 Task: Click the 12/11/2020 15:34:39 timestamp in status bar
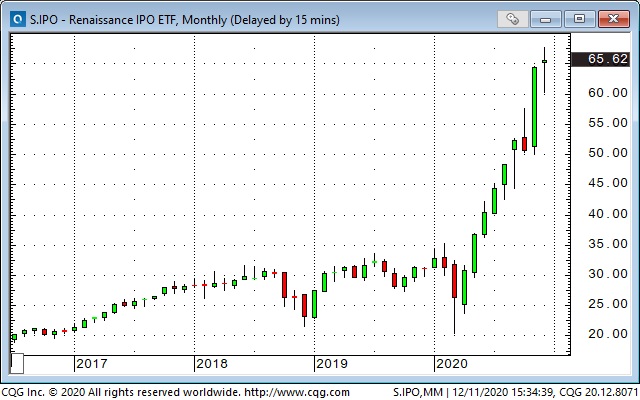(x=502, y=393)
